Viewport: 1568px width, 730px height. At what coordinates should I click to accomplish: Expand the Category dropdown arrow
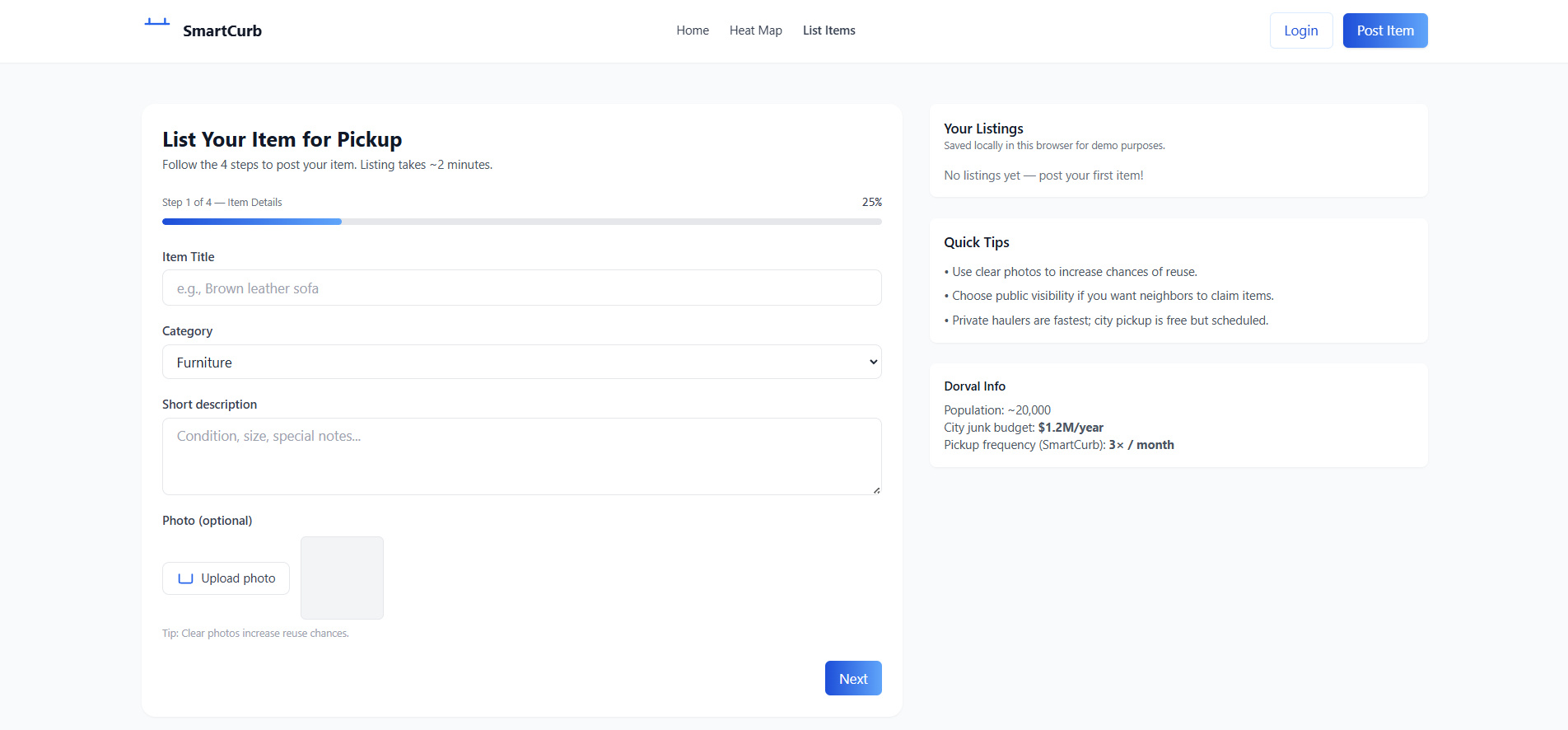click(x=873, y=363)
